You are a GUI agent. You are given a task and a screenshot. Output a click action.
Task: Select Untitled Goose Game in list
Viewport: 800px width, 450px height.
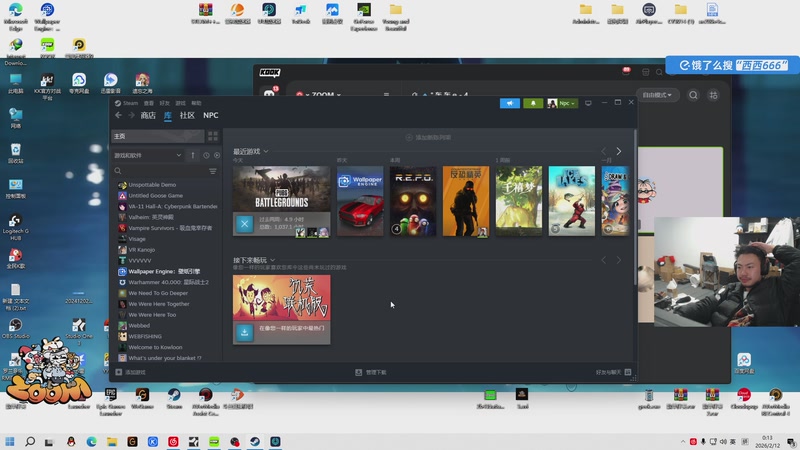coord(156,195)
